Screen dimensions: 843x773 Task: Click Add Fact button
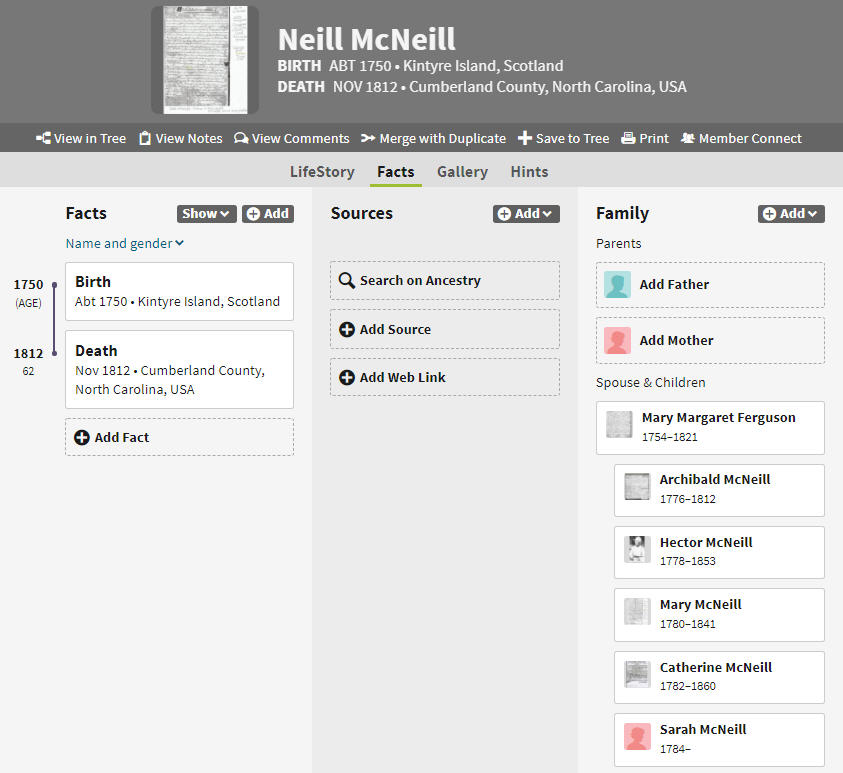tap(179, 437)
